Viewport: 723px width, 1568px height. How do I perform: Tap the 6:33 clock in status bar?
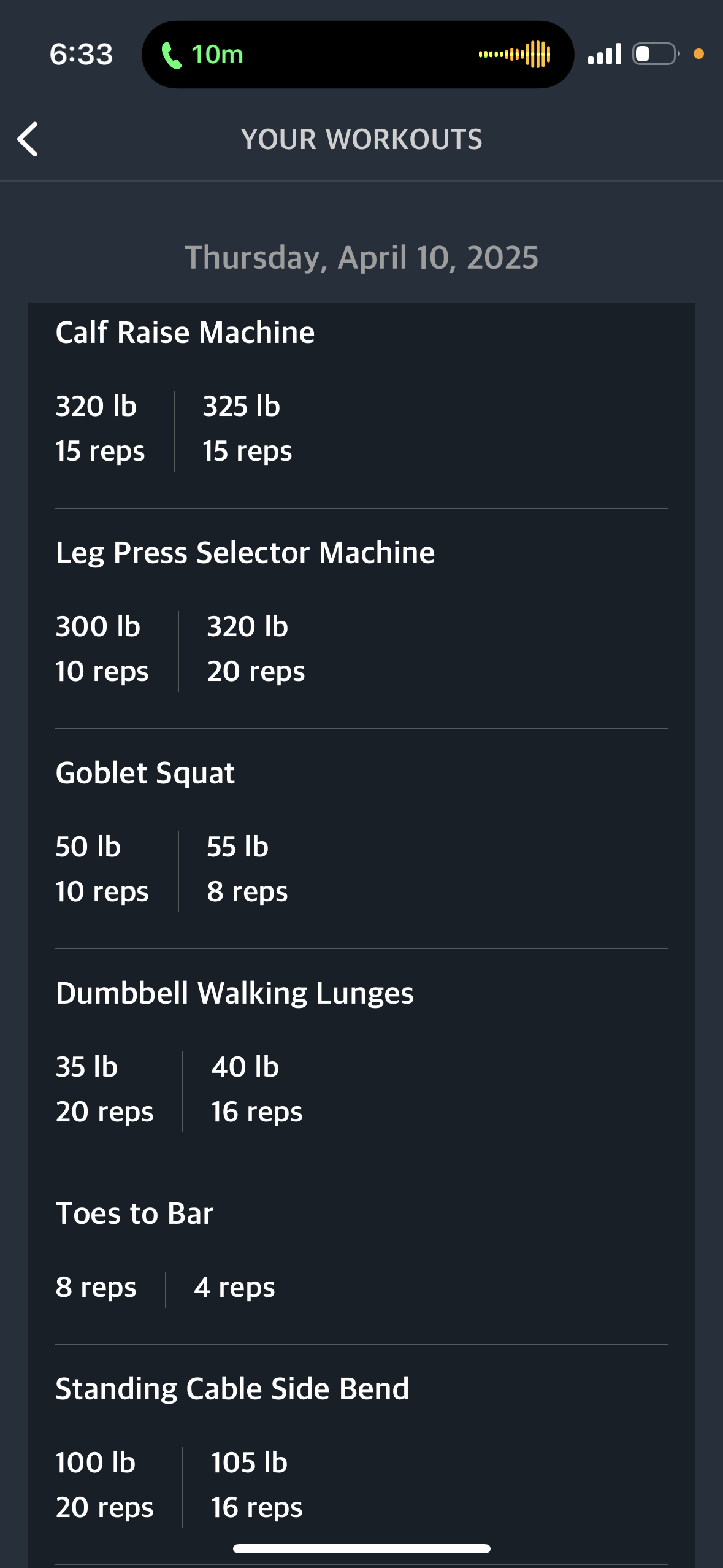point(82,54)
